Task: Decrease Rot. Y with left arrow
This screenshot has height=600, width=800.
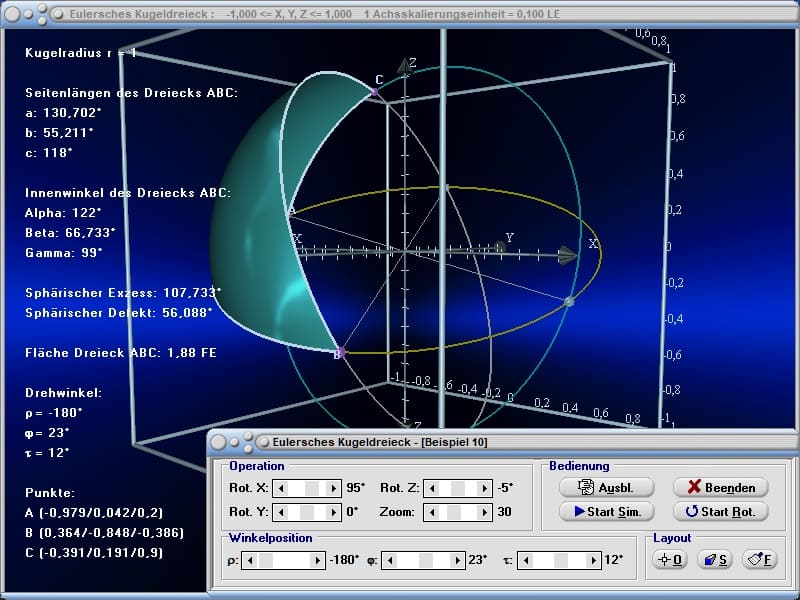Action: pyautogui.click(x=280, y=512)
